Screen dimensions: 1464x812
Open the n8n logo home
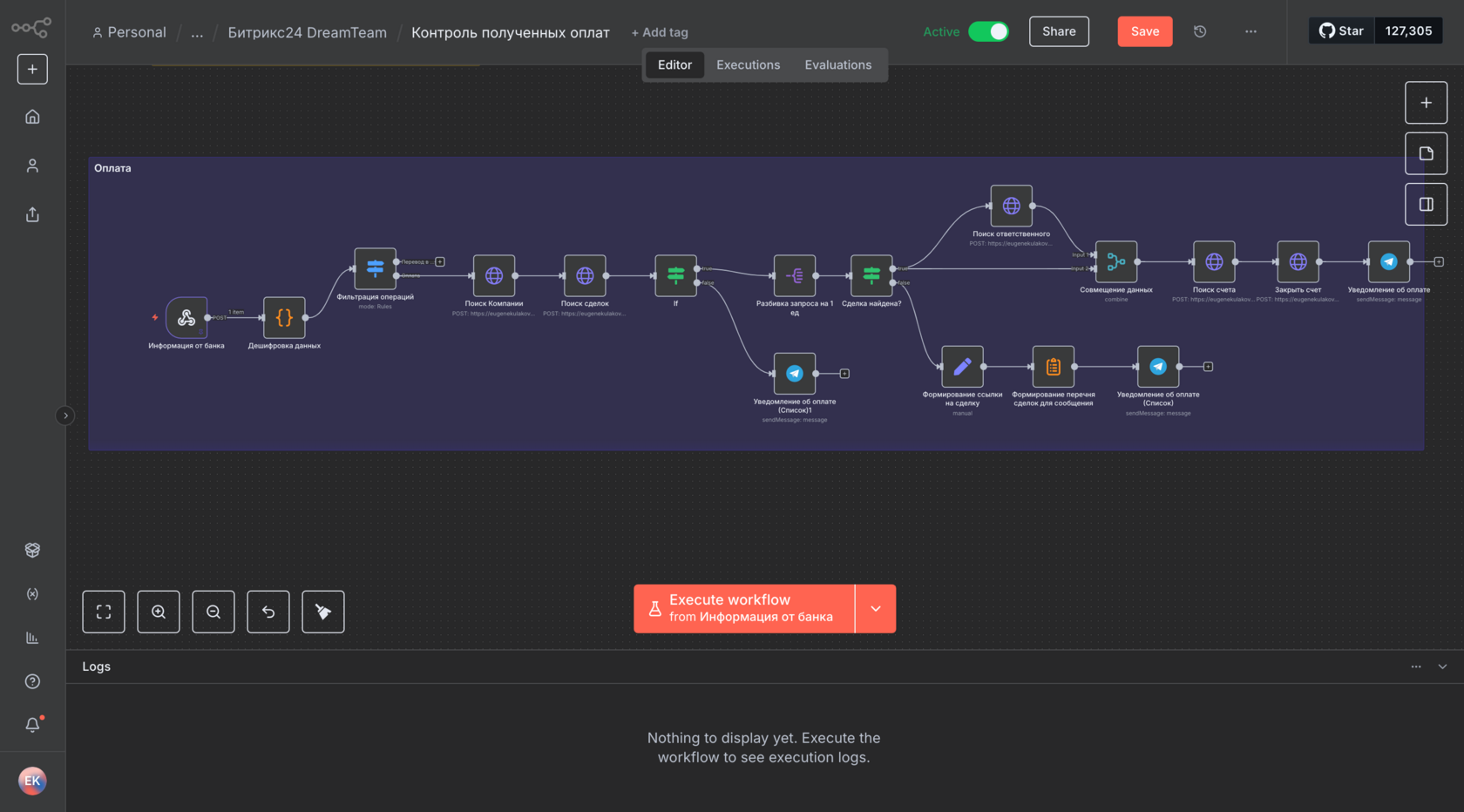[31, 28]
